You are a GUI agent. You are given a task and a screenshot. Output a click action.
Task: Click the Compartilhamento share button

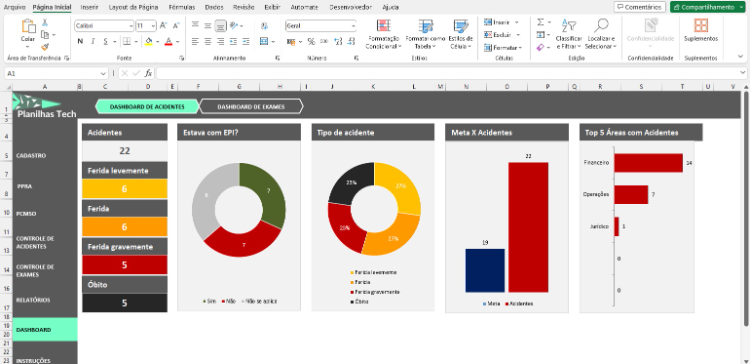coord(707,7)
